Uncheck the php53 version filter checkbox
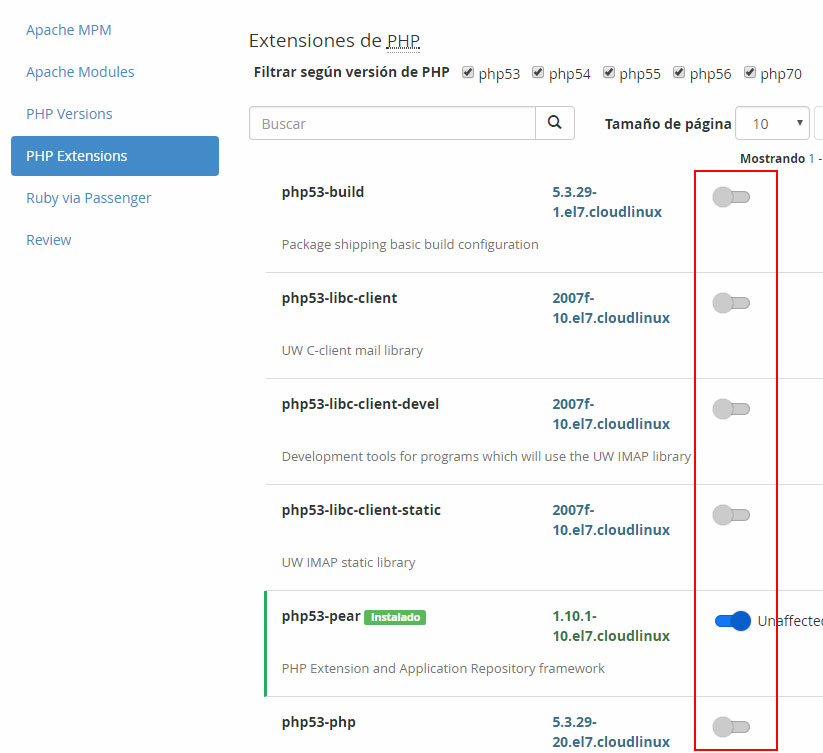This screenshot has width=823, height=753. pos(468,73)
